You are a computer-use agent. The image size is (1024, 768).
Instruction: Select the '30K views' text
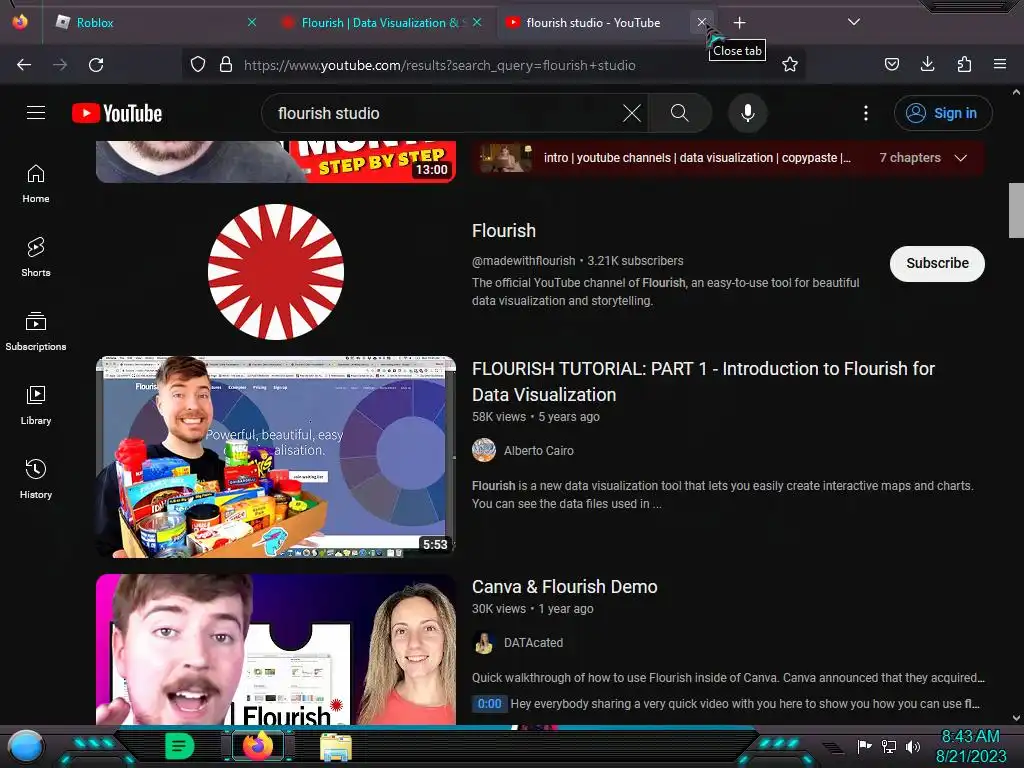coord(499,609)
